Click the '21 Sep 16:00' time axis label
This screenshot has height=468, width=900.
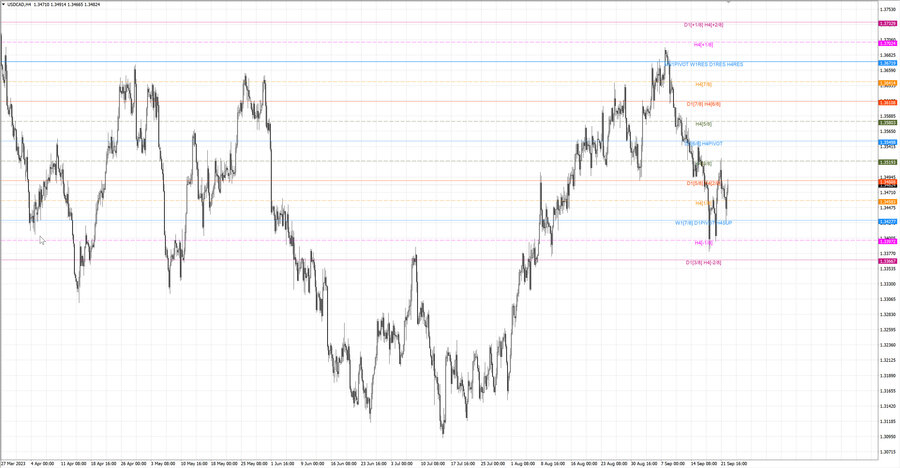[x=734, y=463]
